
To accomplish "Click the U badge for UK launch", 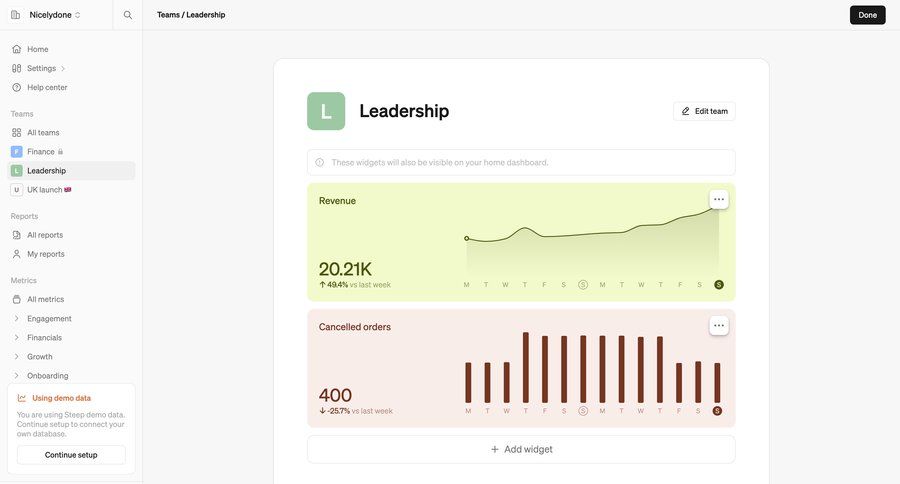I will click(17, 189).
